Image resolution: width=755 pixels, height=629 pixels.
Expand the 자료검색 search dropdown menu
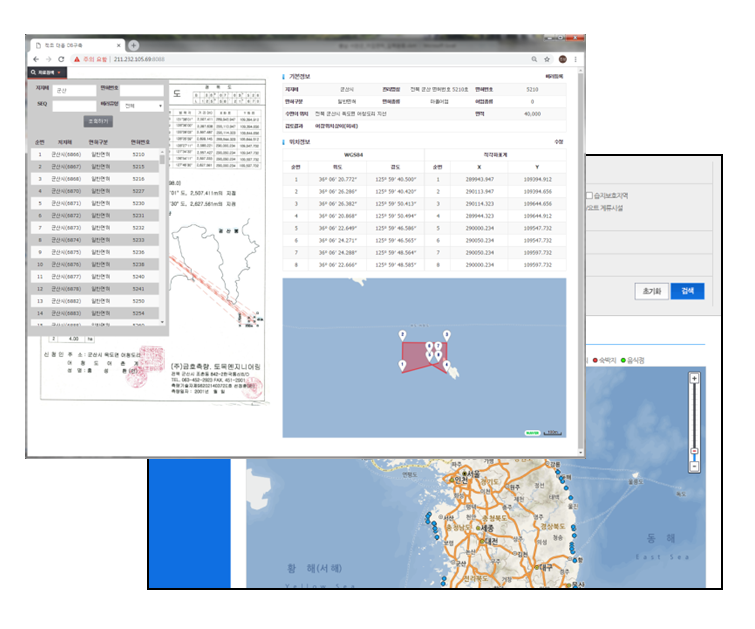coord(47,72)
